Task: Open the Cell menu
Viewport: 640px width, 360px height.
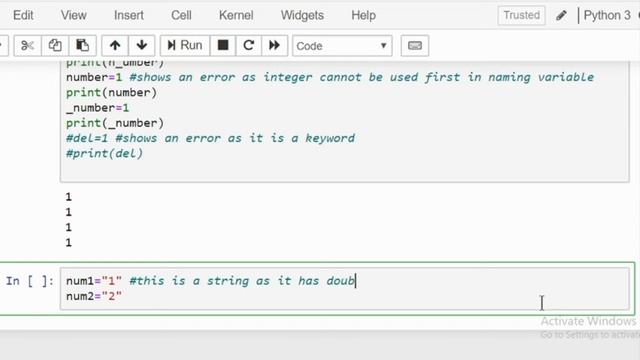Action: (181, 16)
